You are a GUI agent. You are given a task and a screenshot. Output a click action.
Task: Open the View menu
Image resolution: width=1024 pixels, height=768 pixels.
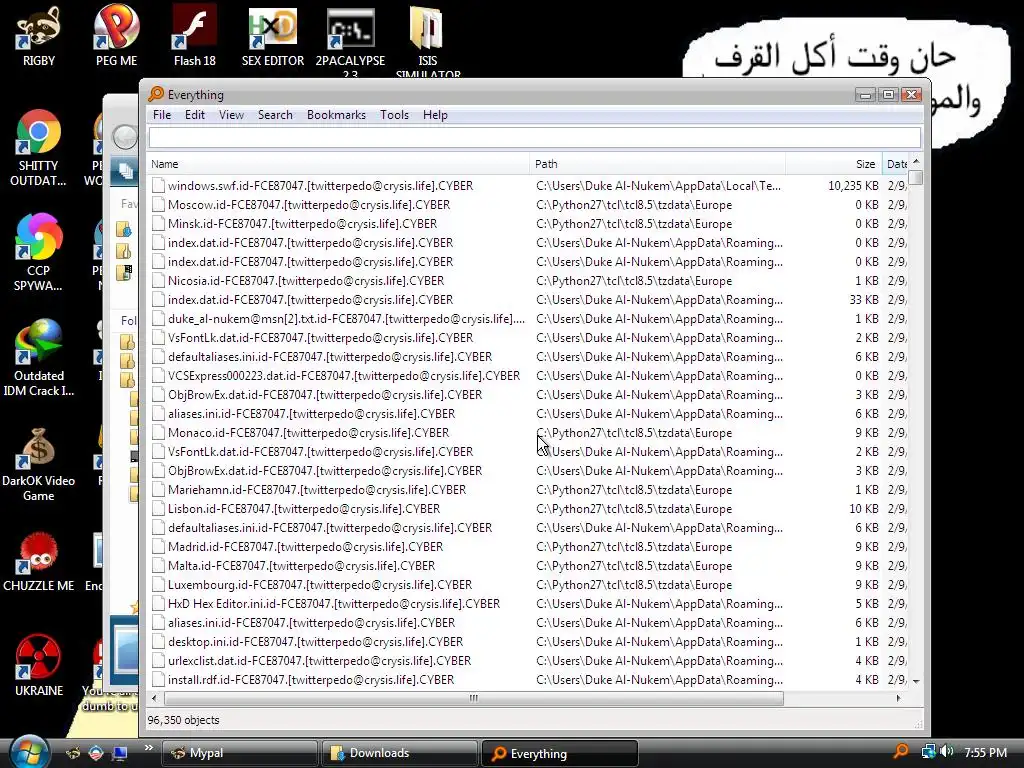(x=231, y=115)
